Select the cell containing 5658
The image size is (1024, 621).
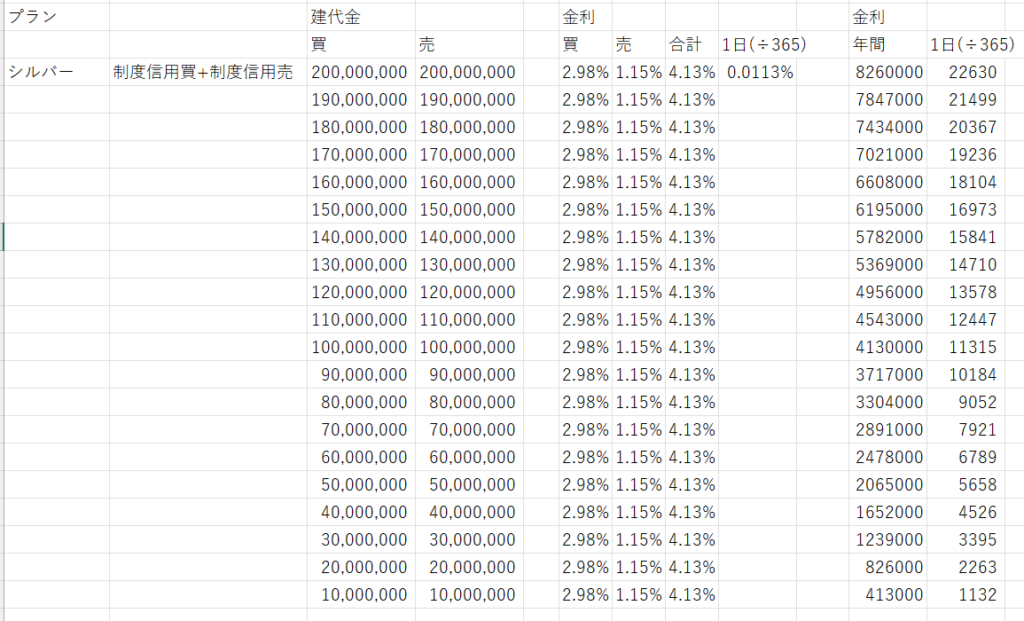(x=979, y=485)
